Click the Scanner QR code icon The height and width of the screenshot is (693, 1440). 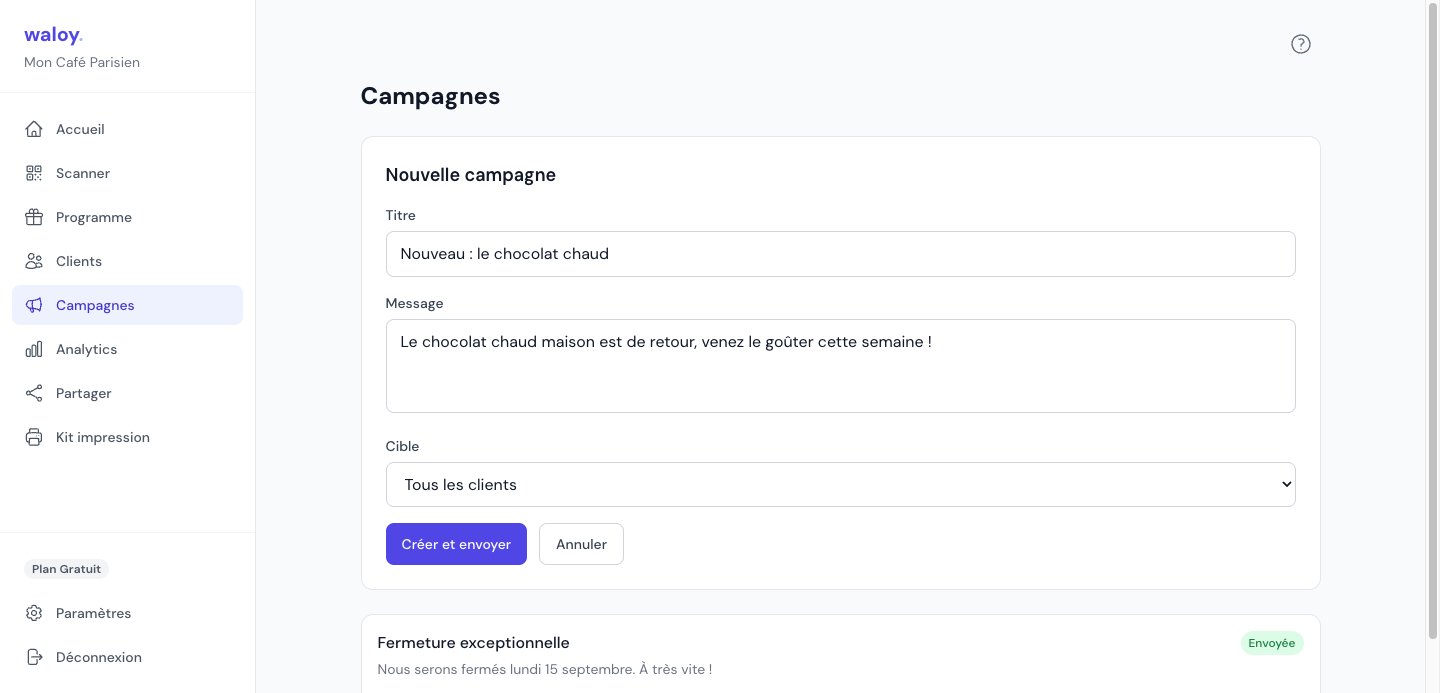coord(34,173)
